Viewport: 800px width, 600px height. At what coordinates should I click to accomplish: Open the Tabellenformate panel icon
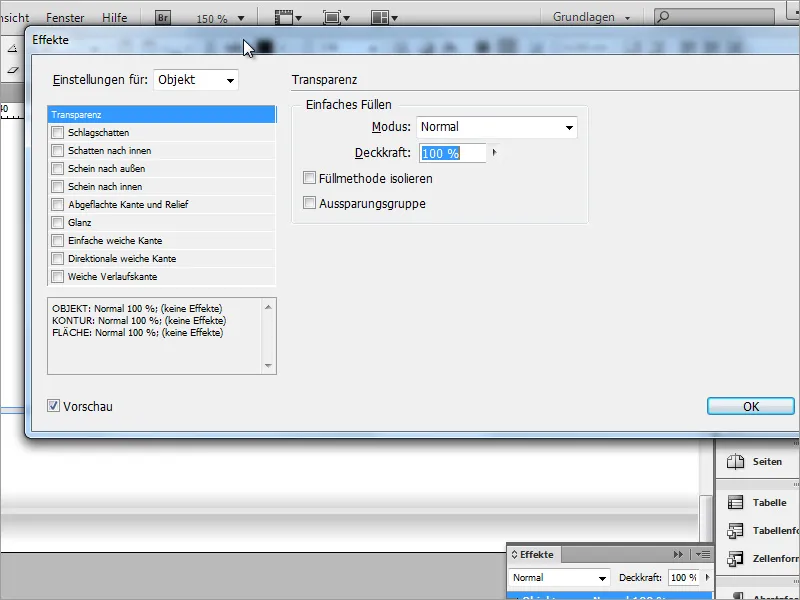click(x=735, y=531)
